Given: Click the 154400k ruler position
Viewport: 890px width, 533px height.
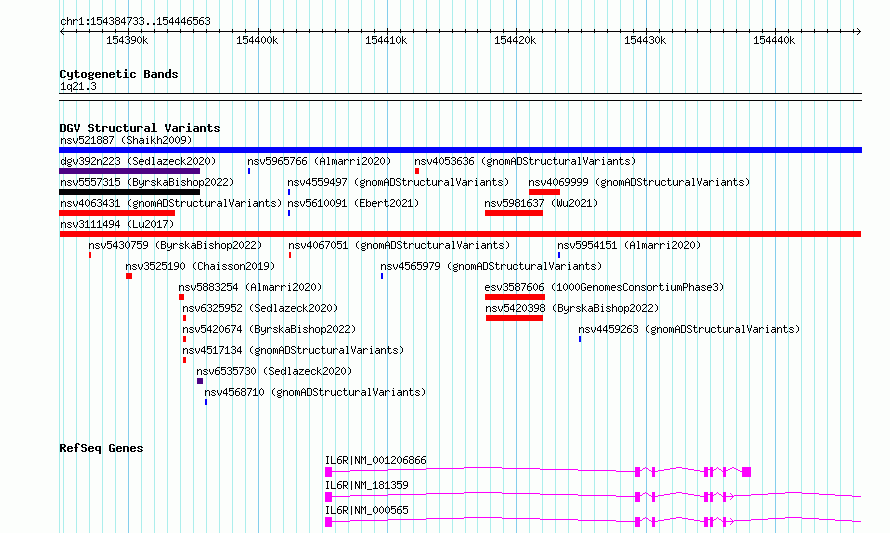Looking at the screenshot, I should [x=257, y=40].
